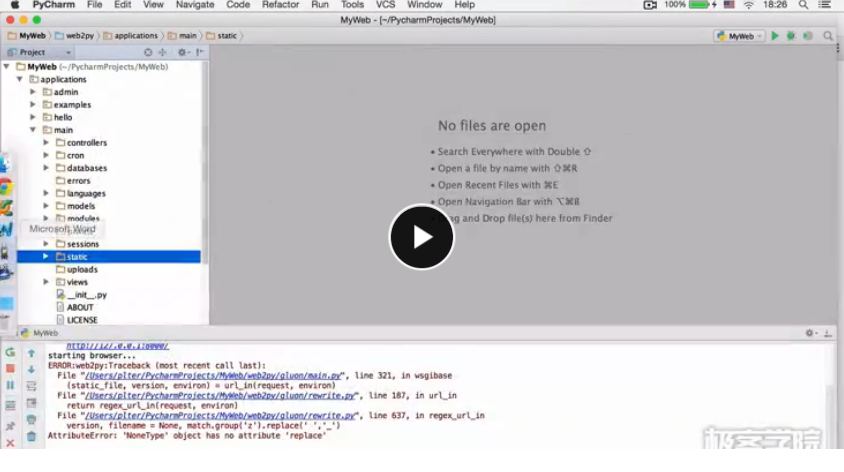Open the Wi-Fi status menu
Image resolution: width=844 pixels, height=472 pixels.
click(749, 5)
